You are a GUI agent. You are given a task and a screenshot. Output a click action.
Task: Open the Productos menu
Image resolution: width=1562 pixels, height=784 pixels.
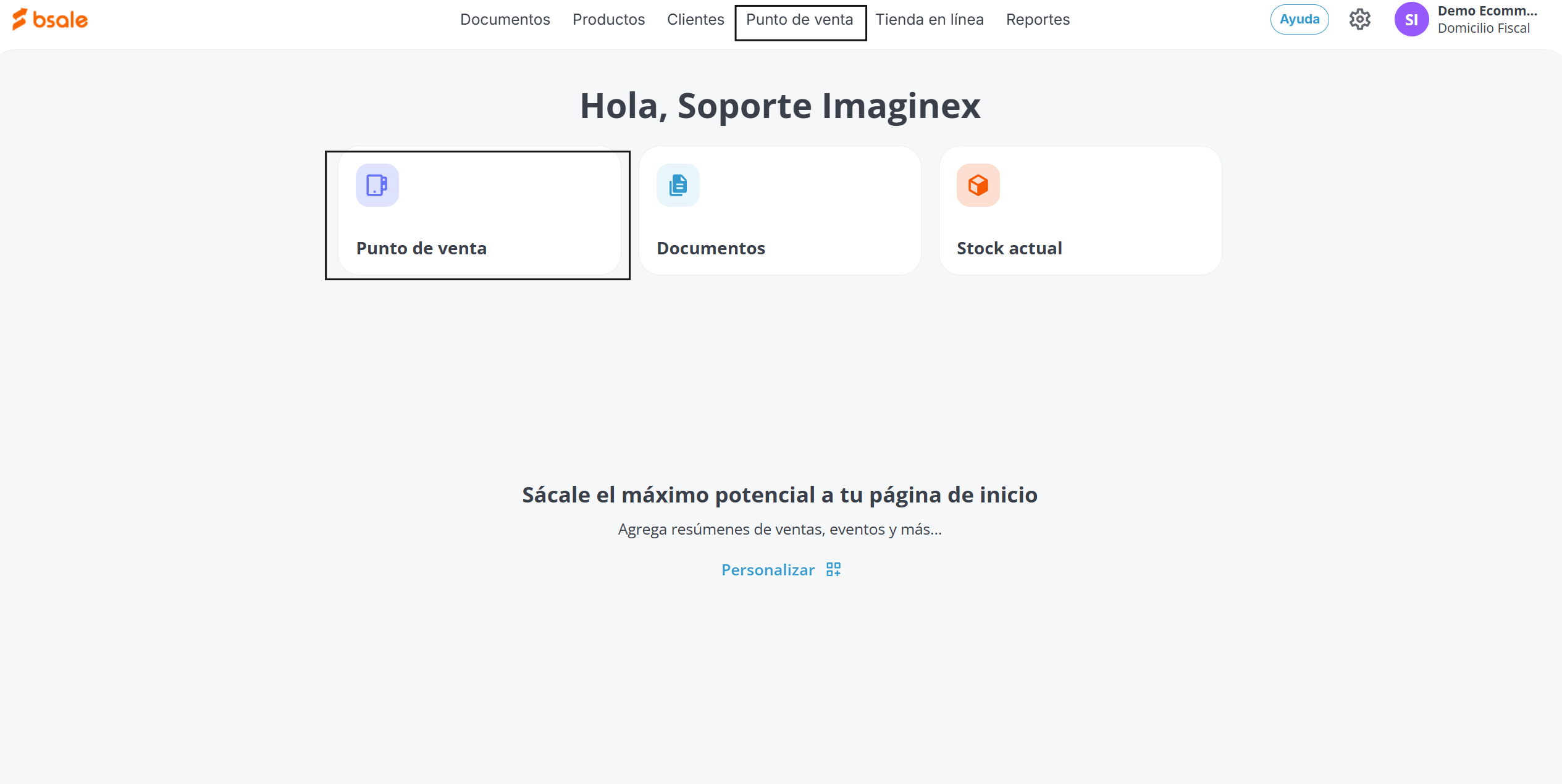[x=608, y=20]
